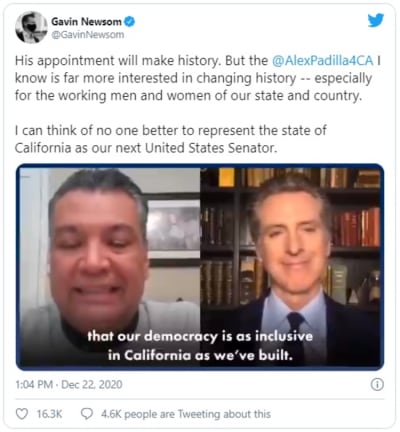Open the tweet info circle icon
Viewport: 400px width, 432px height.
[377, 384]
